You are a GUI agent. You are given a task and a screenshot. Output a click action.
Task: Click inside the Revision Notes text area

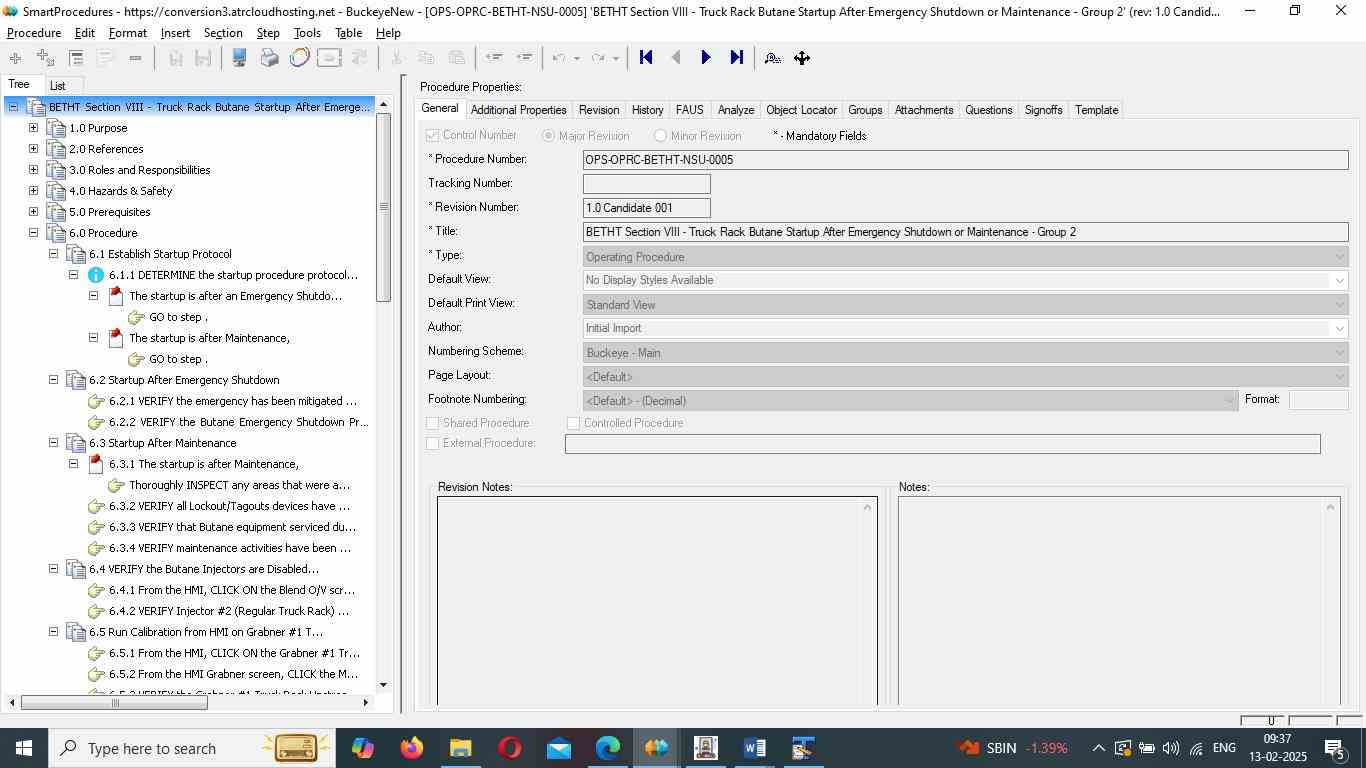tap(657, 601)
